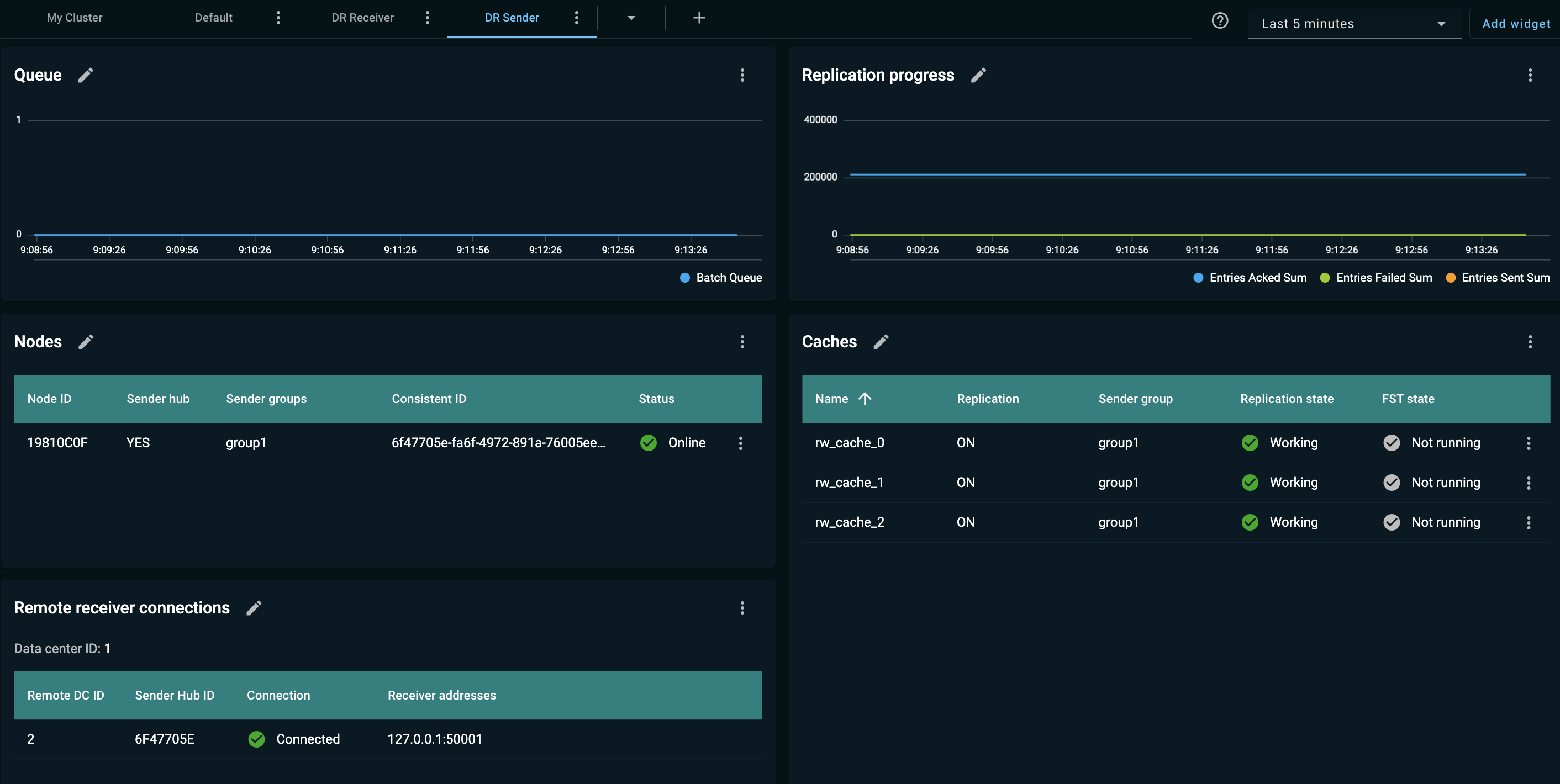
Task: Click Connected status check icon
Action: pos(256,739)
